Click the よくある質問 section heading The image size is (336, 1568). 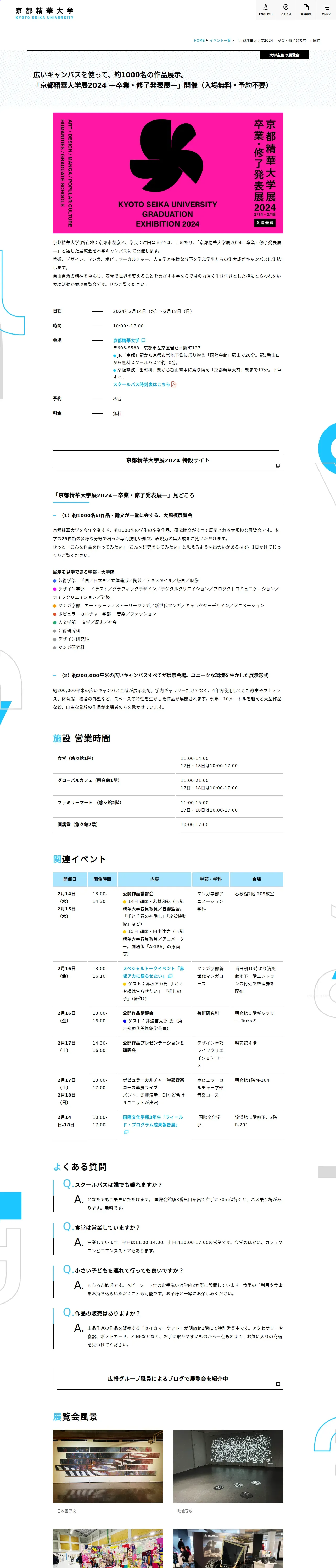[x=80, y=1166]
